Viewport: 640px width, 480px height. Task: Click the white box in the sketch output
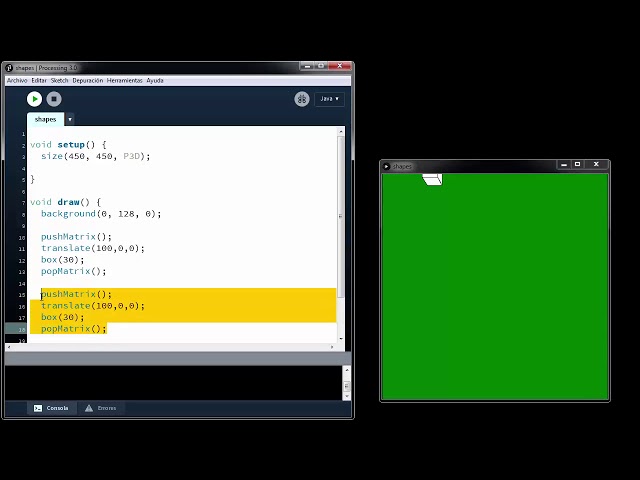432,179
